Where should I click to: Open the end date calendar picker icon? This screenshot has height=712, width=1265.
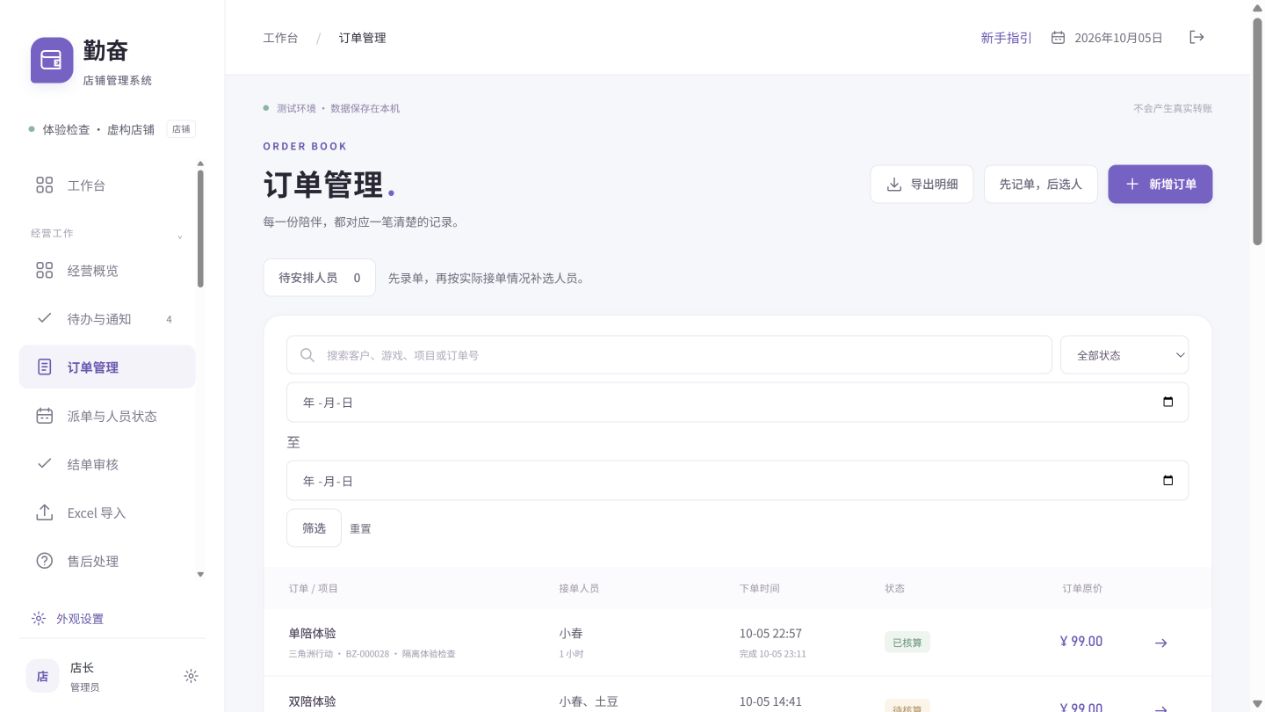tap(1168, 480)
